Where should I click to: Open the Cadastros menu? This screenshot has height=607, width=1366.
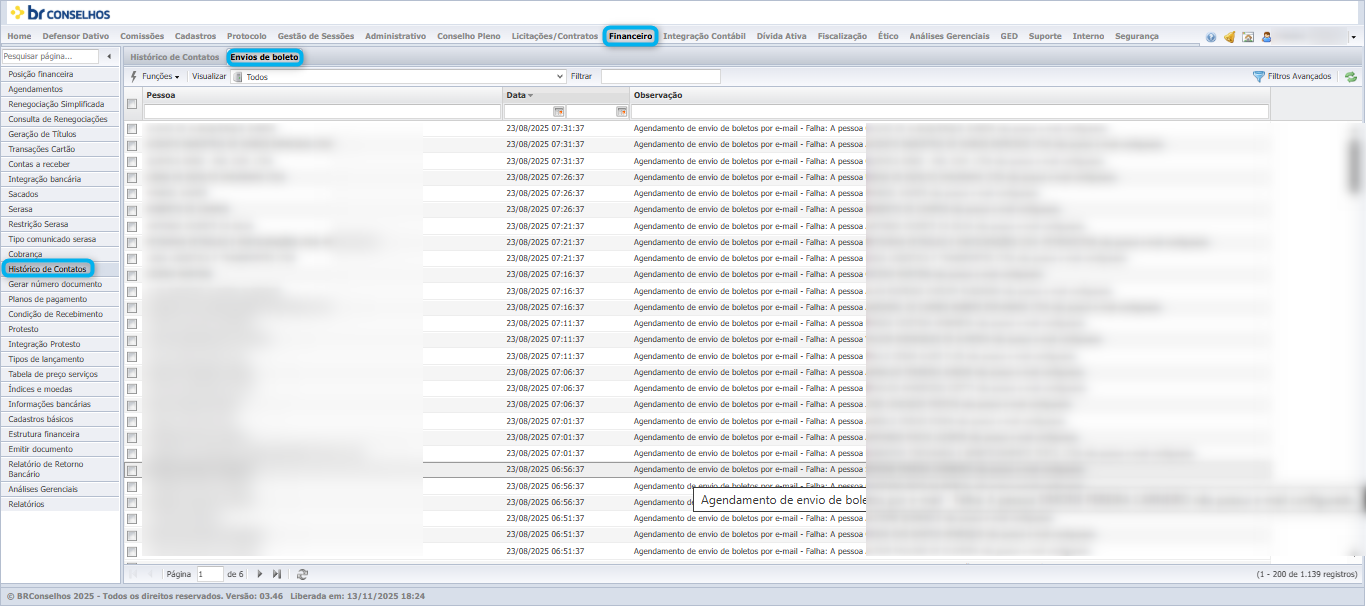click(195, 36)
